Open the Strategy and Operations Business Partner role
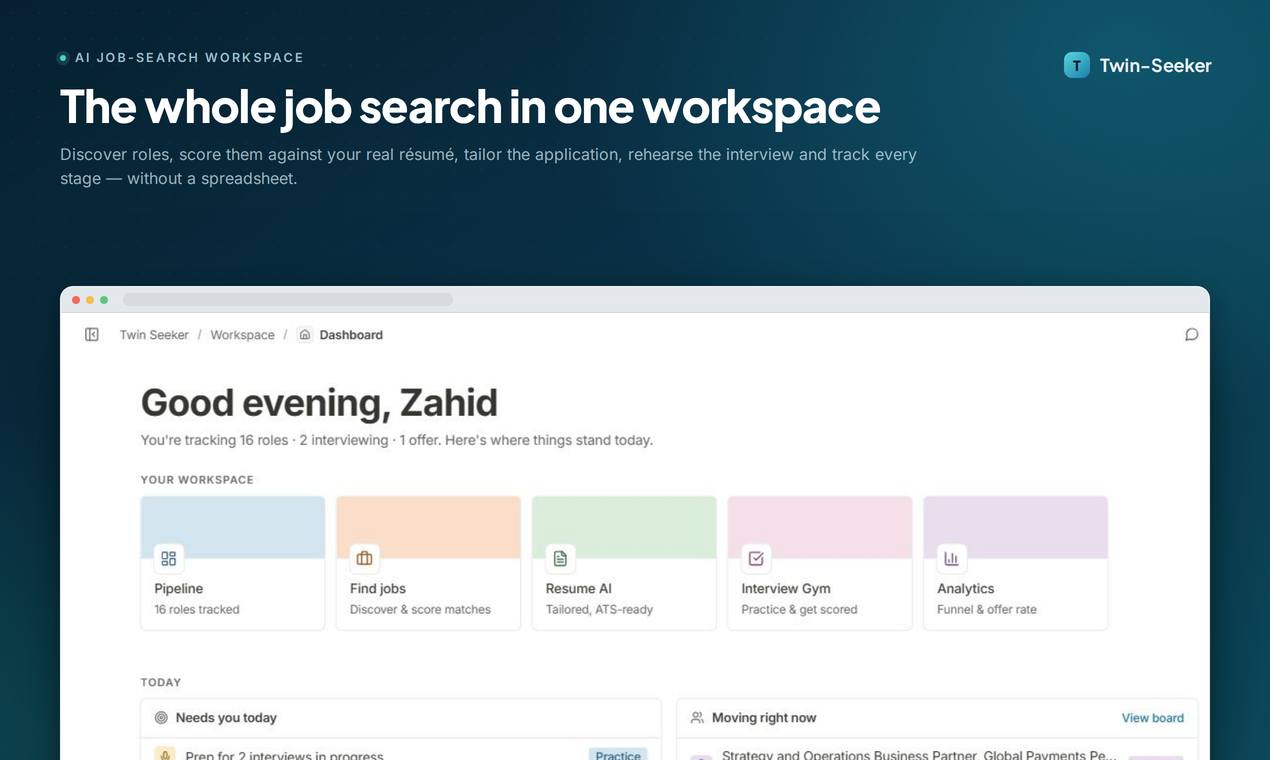Screen dimensions: 1270x760 click(x=919, y=755)
